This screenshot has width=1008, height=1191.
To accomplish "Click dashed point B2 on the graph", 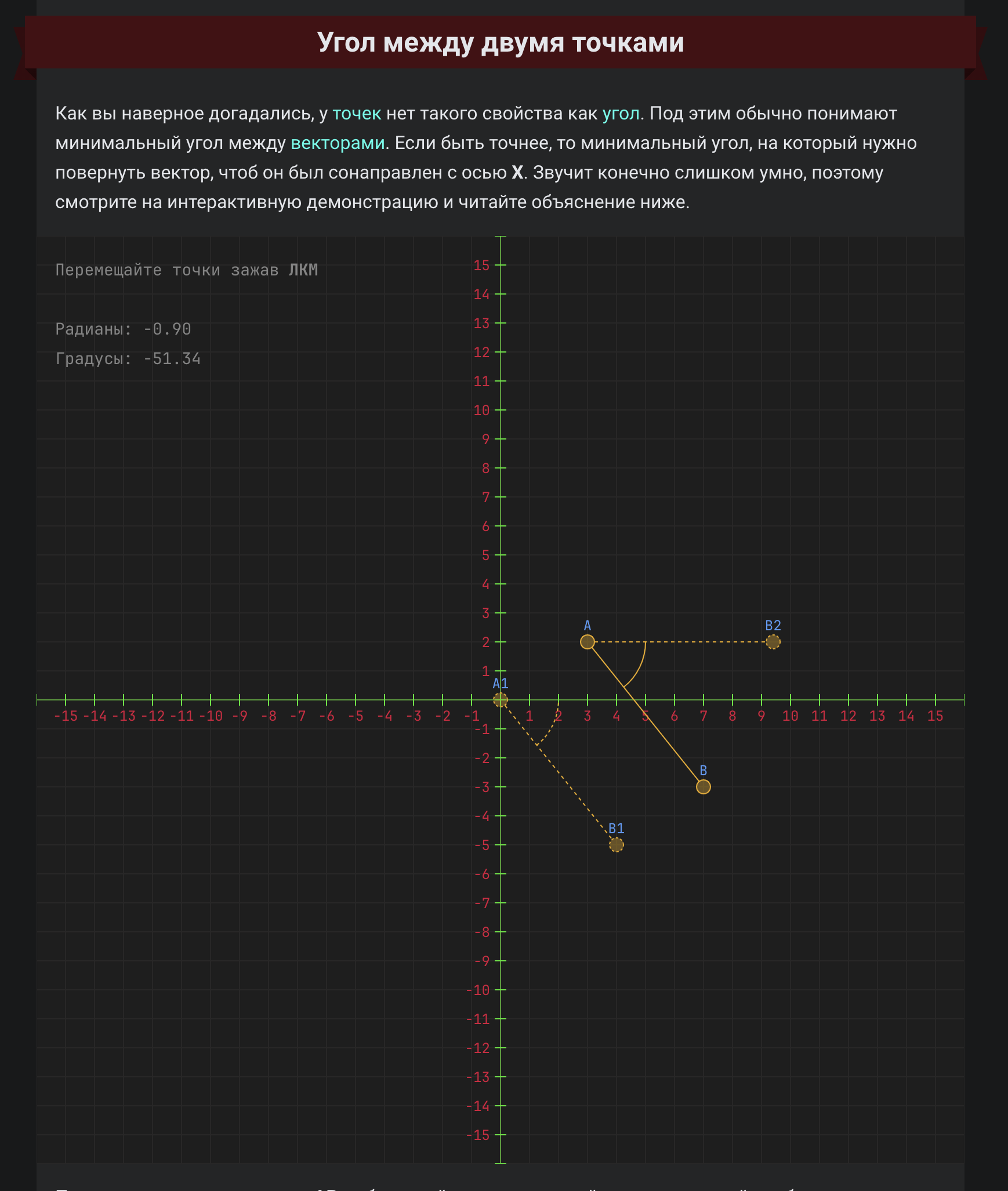I will coord(773,642).
